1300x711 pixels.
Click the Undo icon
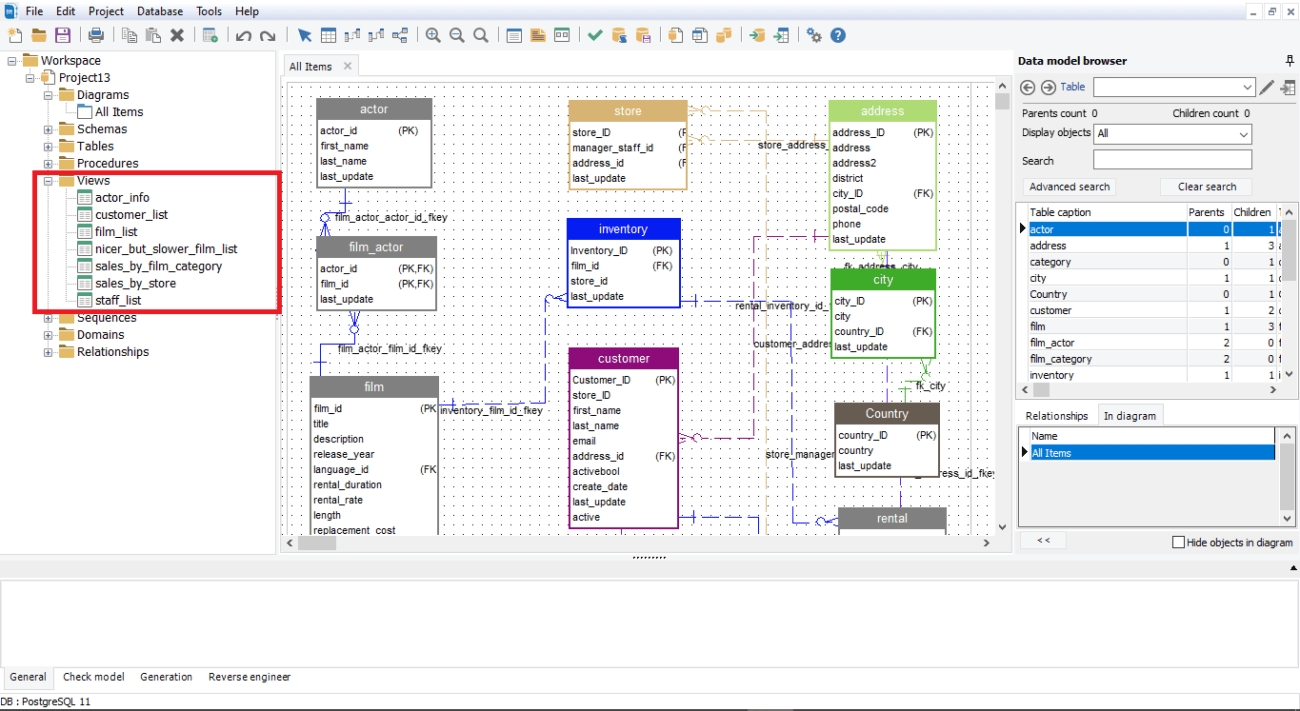coord(243,35)
